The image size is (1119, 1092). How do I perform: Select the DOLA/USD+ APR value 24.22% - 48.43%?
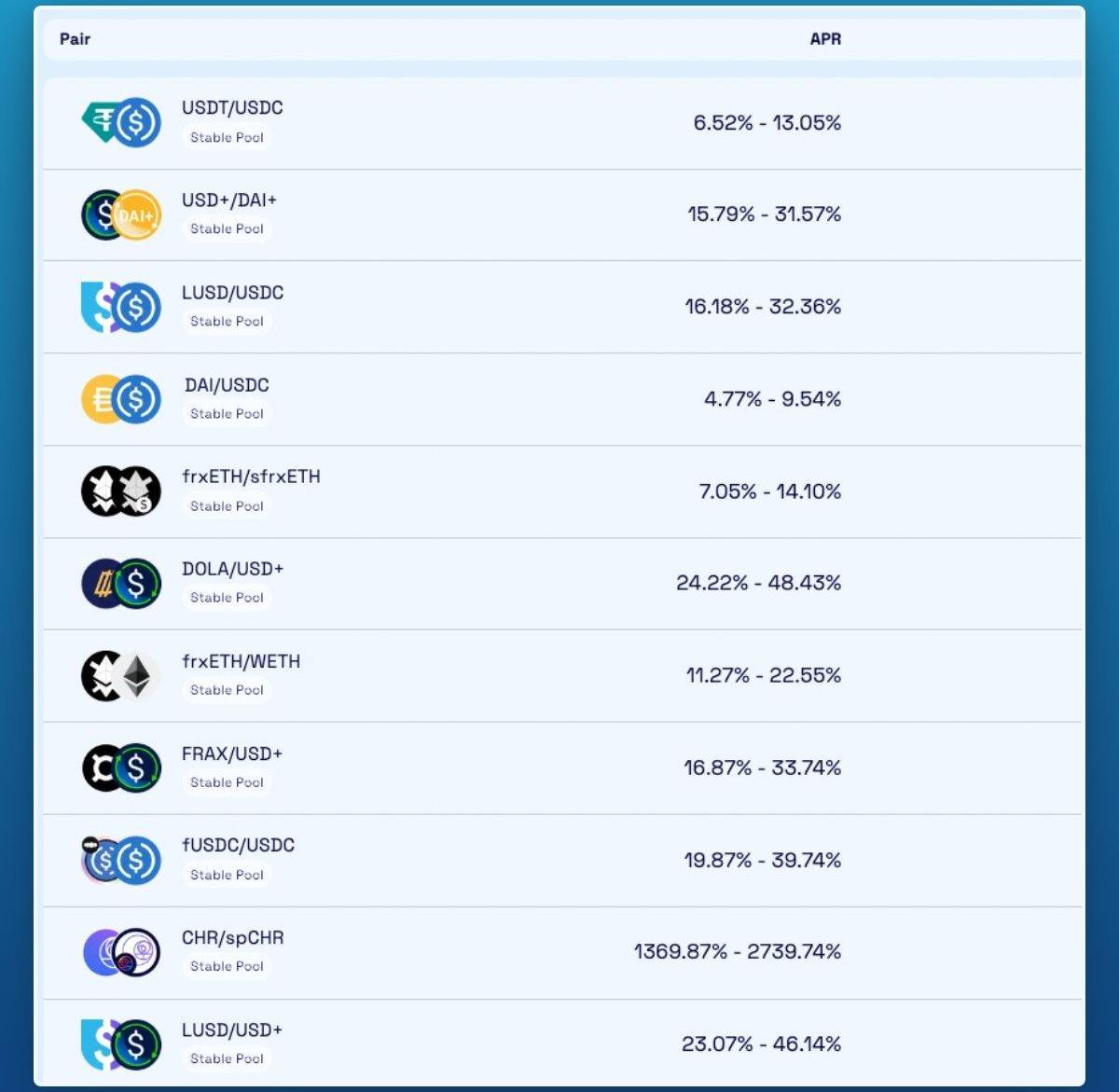point(758,584)
